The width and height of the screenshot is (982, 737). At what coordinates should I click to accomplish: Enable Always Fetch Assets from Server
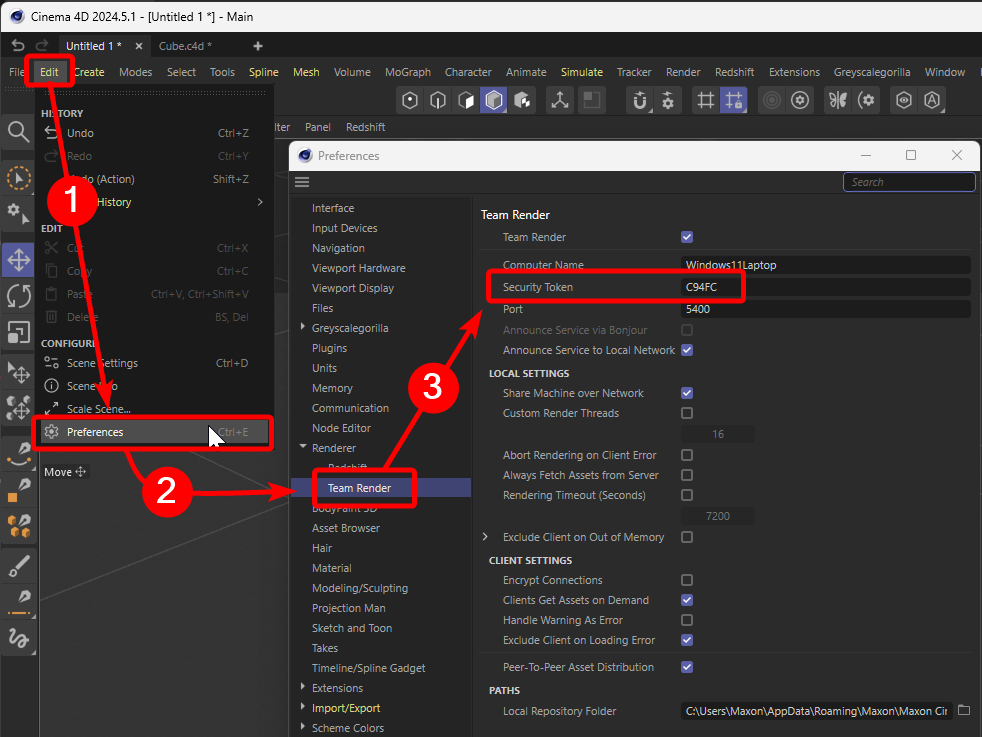(687, 475)
